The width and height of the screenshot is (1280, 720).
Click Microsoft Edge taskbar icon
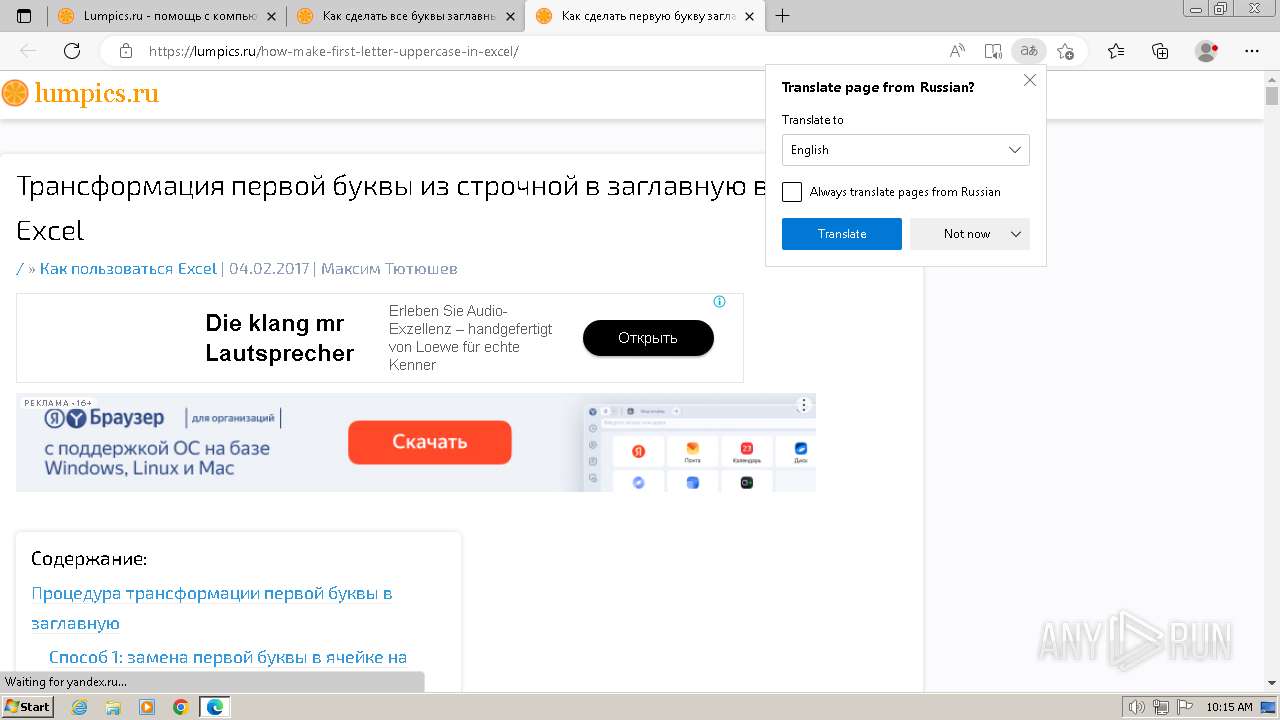point(215,707)
